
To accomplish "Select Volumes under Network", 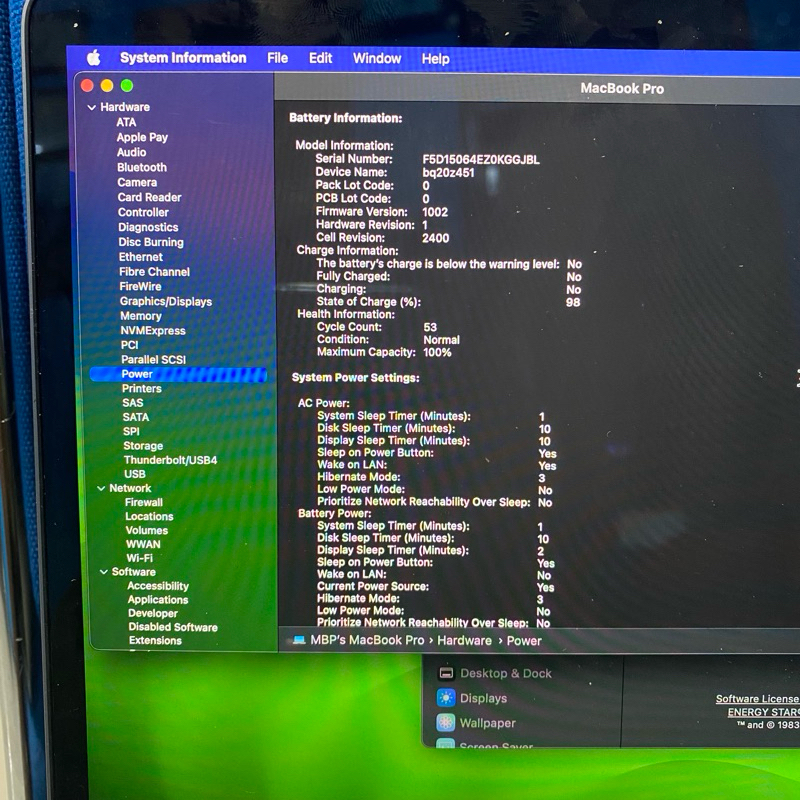I will (146, 530).
